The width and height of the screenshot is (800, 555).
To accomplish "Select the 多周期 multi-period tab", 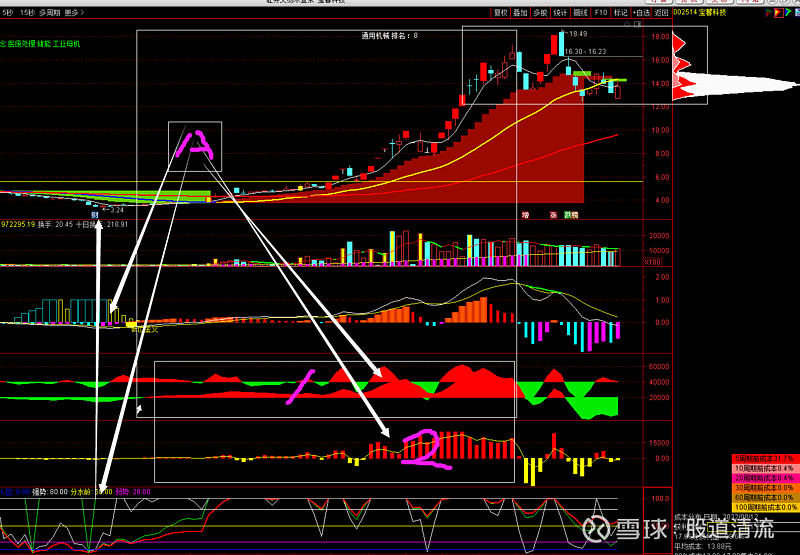I will pyautogui.click(x=49, y=13).
